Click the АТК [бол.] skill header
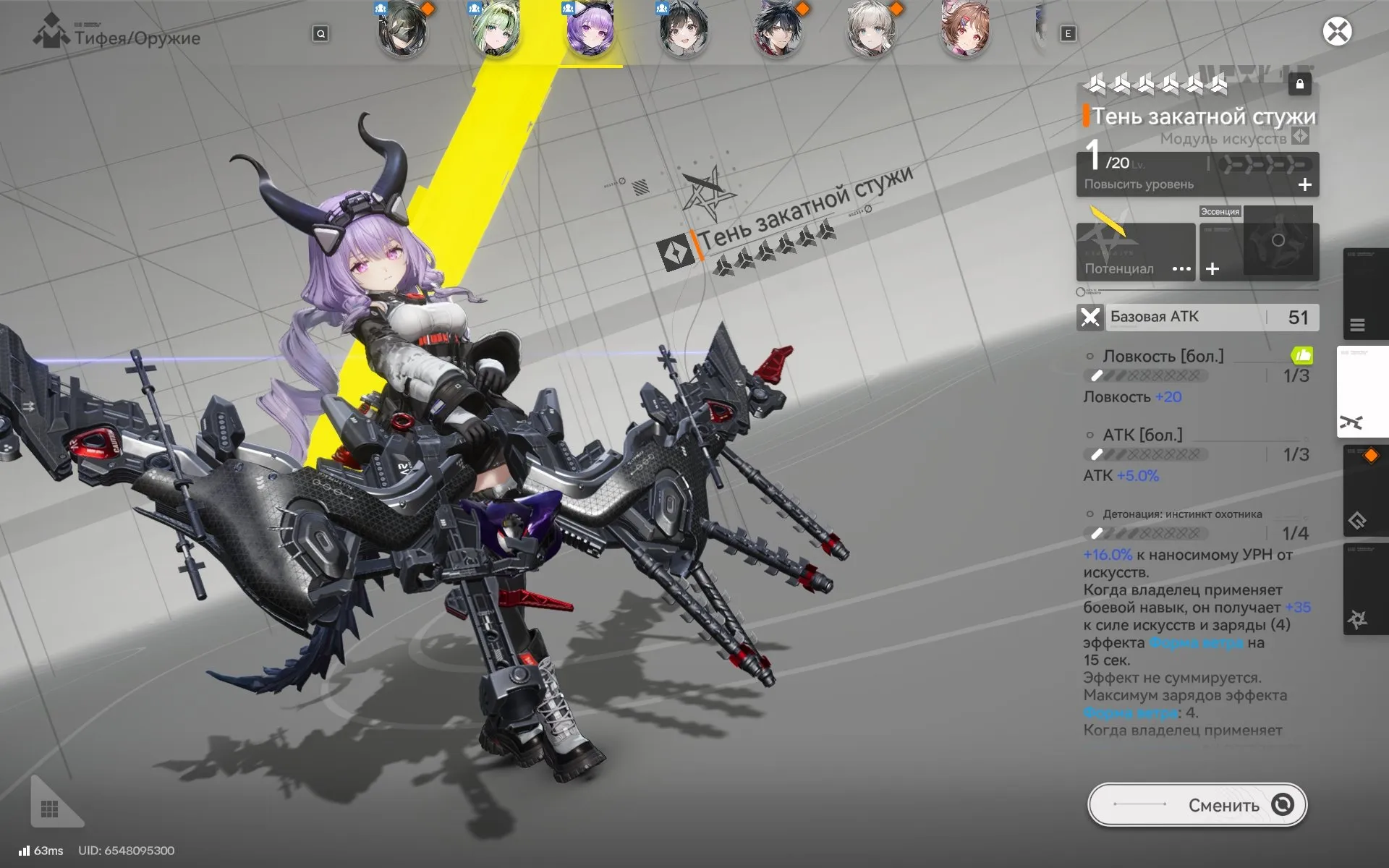1389x868 pixels. (x=1142, y=435)
